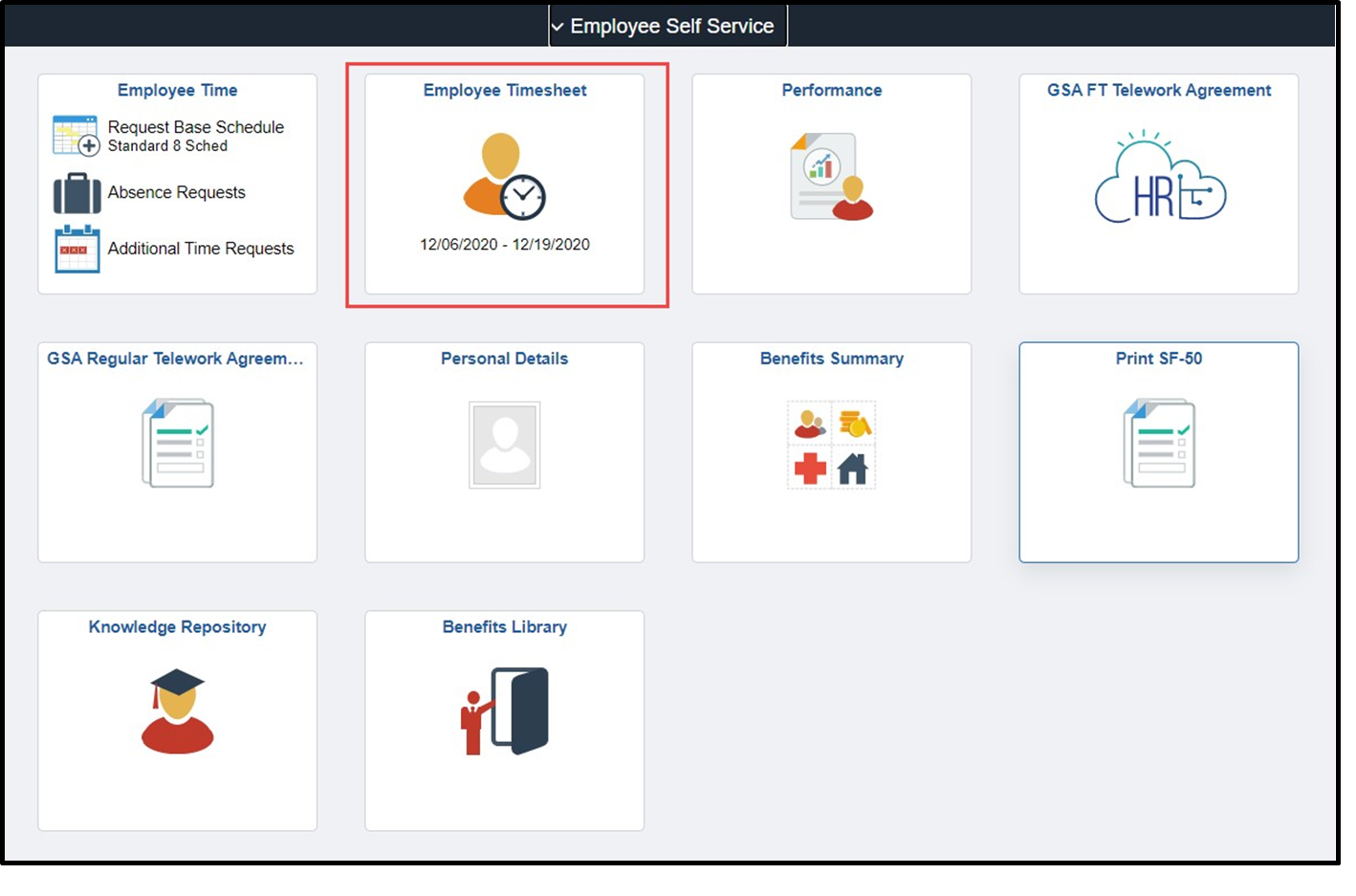Click the Employee Self Service header chevron

click(558, 26)
